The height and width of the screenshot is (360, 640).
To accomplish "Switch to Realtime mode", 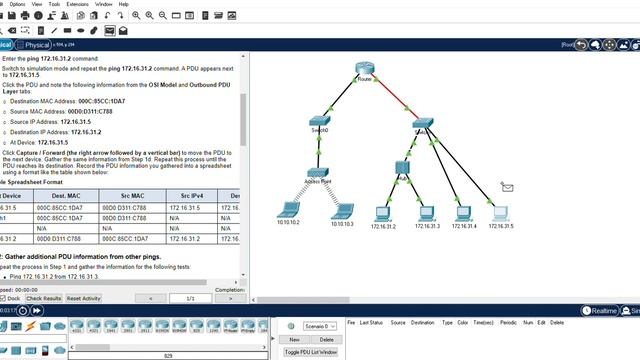I will click(x=599, y=311).
